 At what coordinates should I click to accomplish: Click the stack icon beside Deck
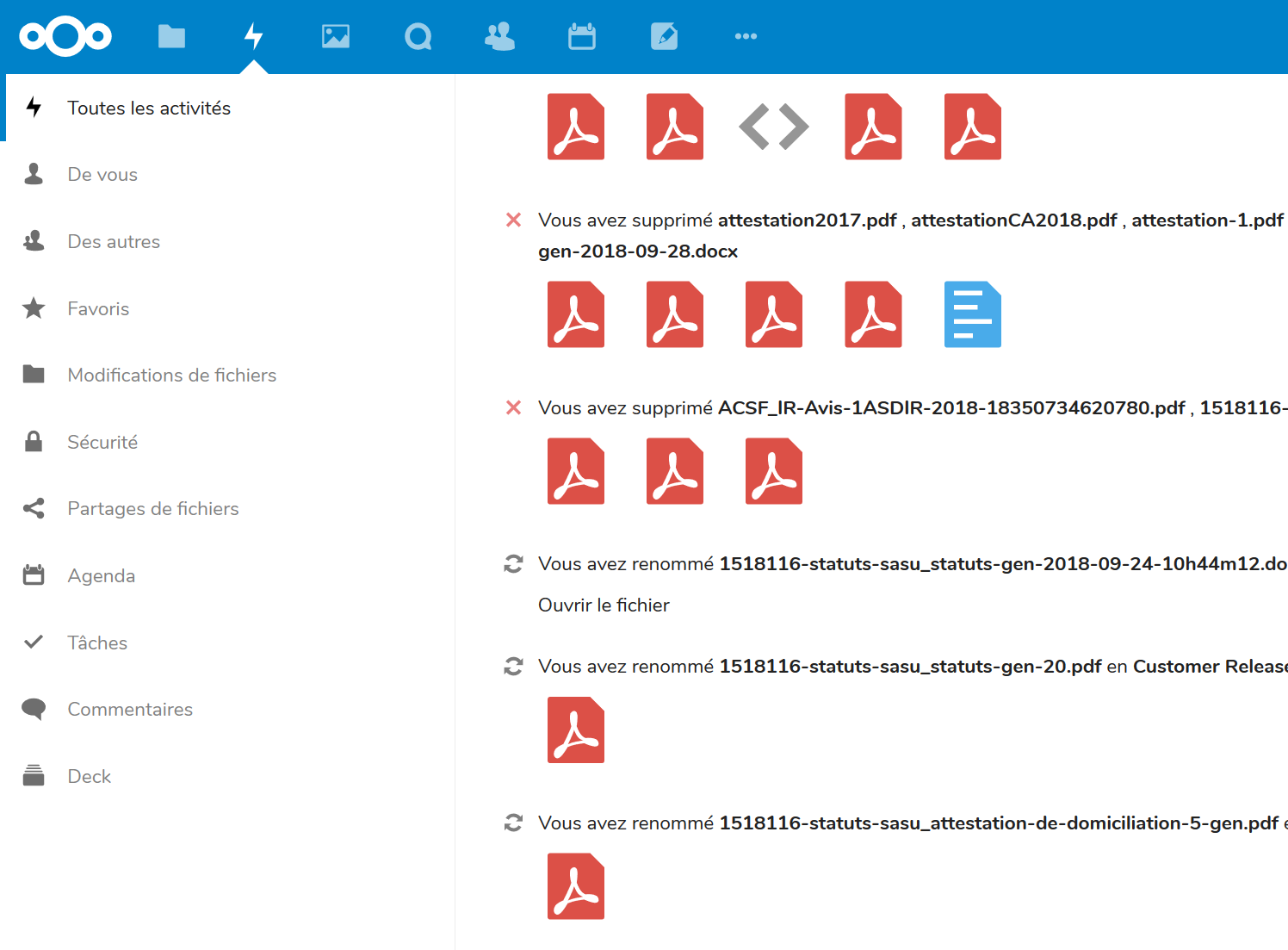pos(34,775)
